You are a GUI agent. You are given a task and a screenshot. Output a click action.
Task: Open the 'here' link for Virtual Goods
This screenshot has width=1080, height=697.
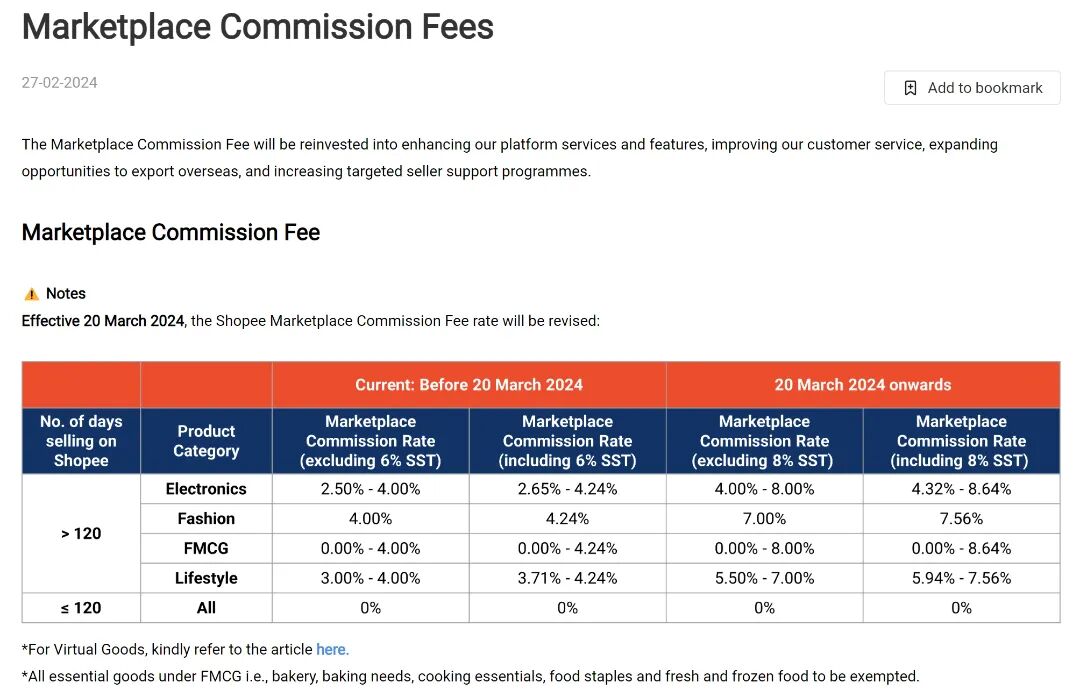(332, 649)
